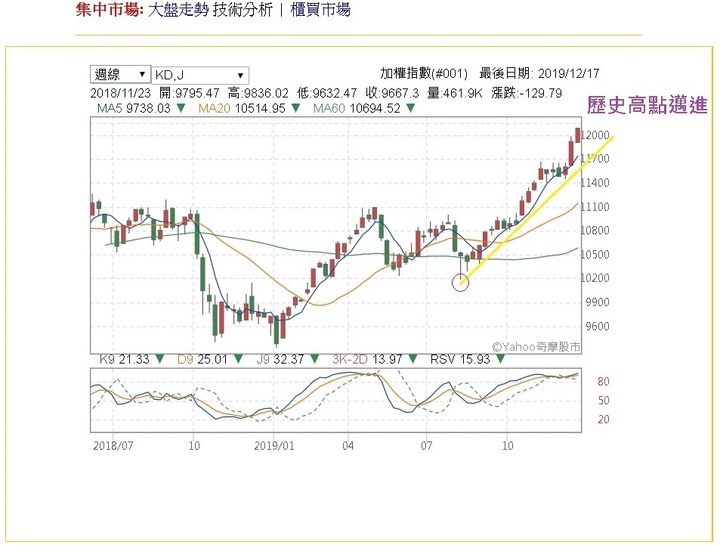This screenshot has width=720, height=545.
Task: Click the green arrow beside K9 21.33
Action: pos(159,359)
